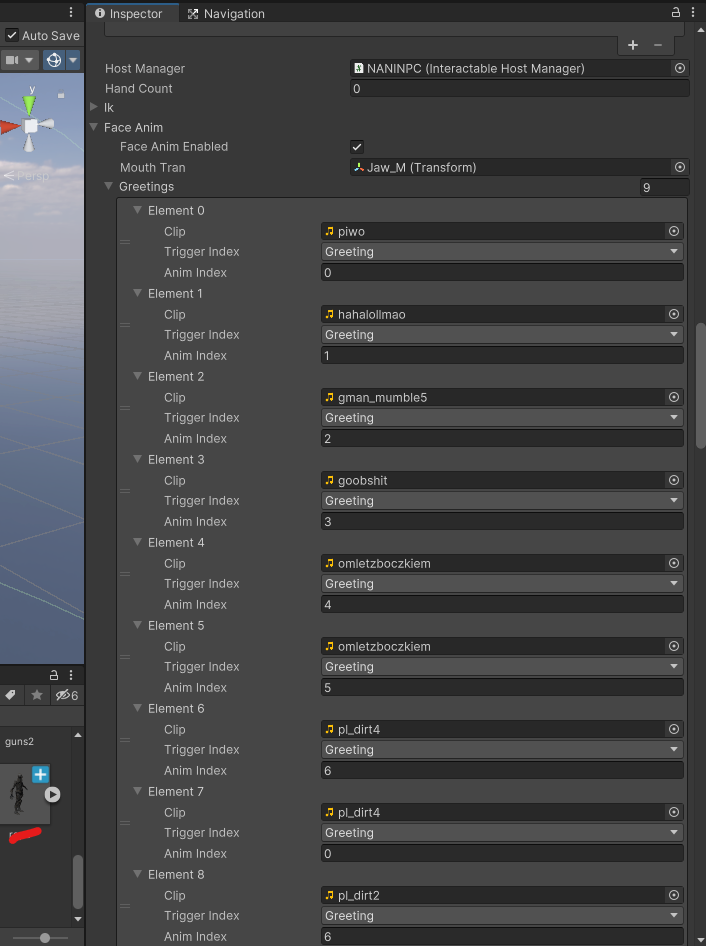Click Element 0 Anim Index field

[502, 273]
